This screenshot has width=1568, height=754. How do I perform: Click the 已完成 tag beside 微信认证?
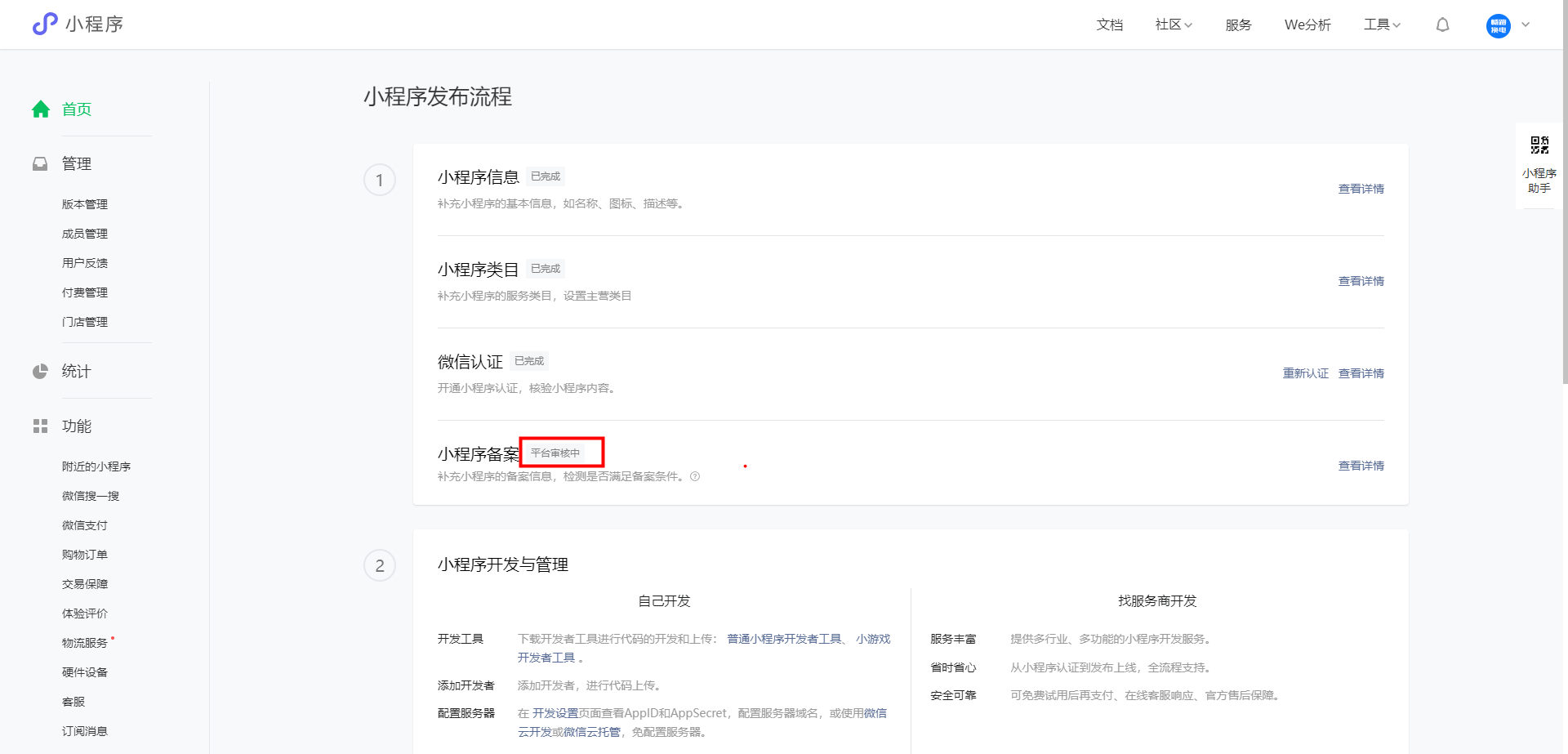pos(529,361)
